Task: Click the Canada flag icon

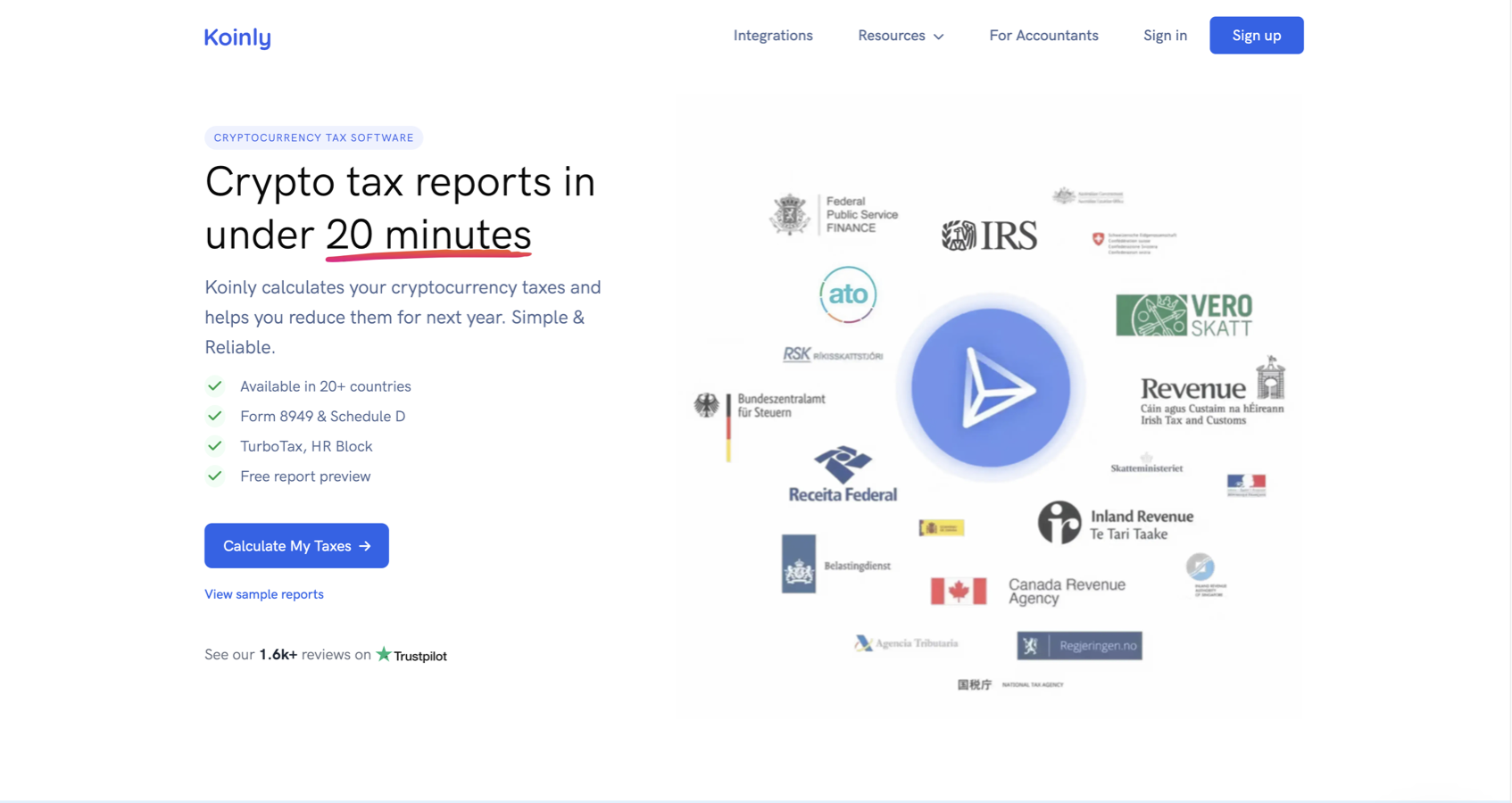Action: click(958, 591)
